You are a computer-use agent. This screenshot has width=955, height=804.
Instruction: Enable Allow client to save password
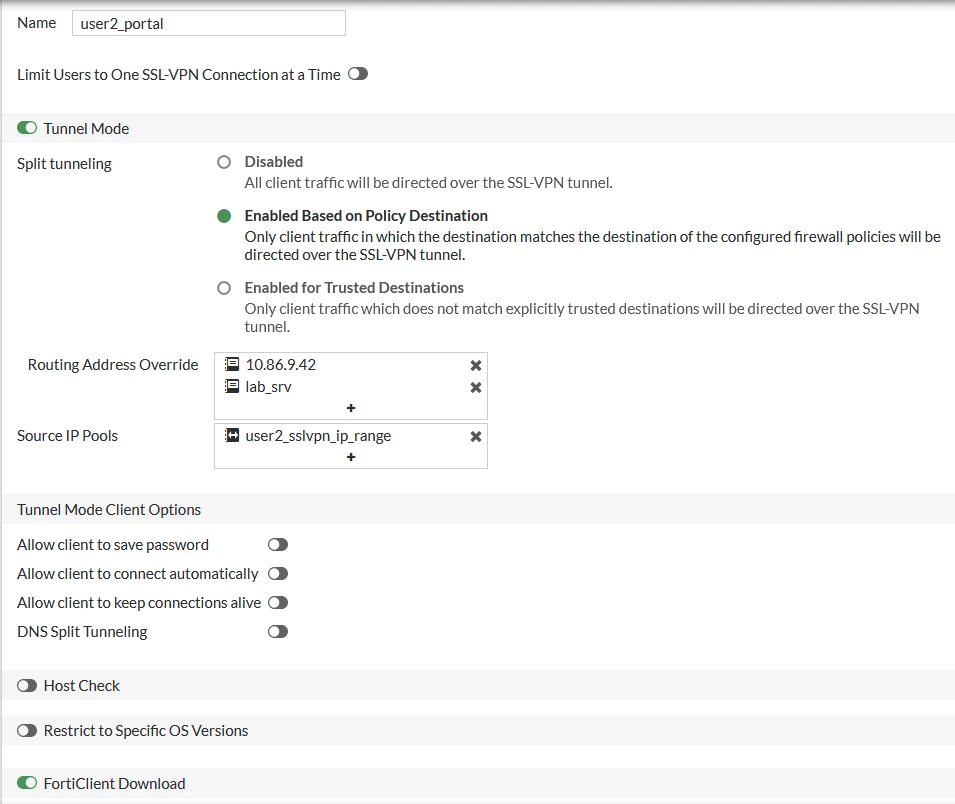(278, 545)
